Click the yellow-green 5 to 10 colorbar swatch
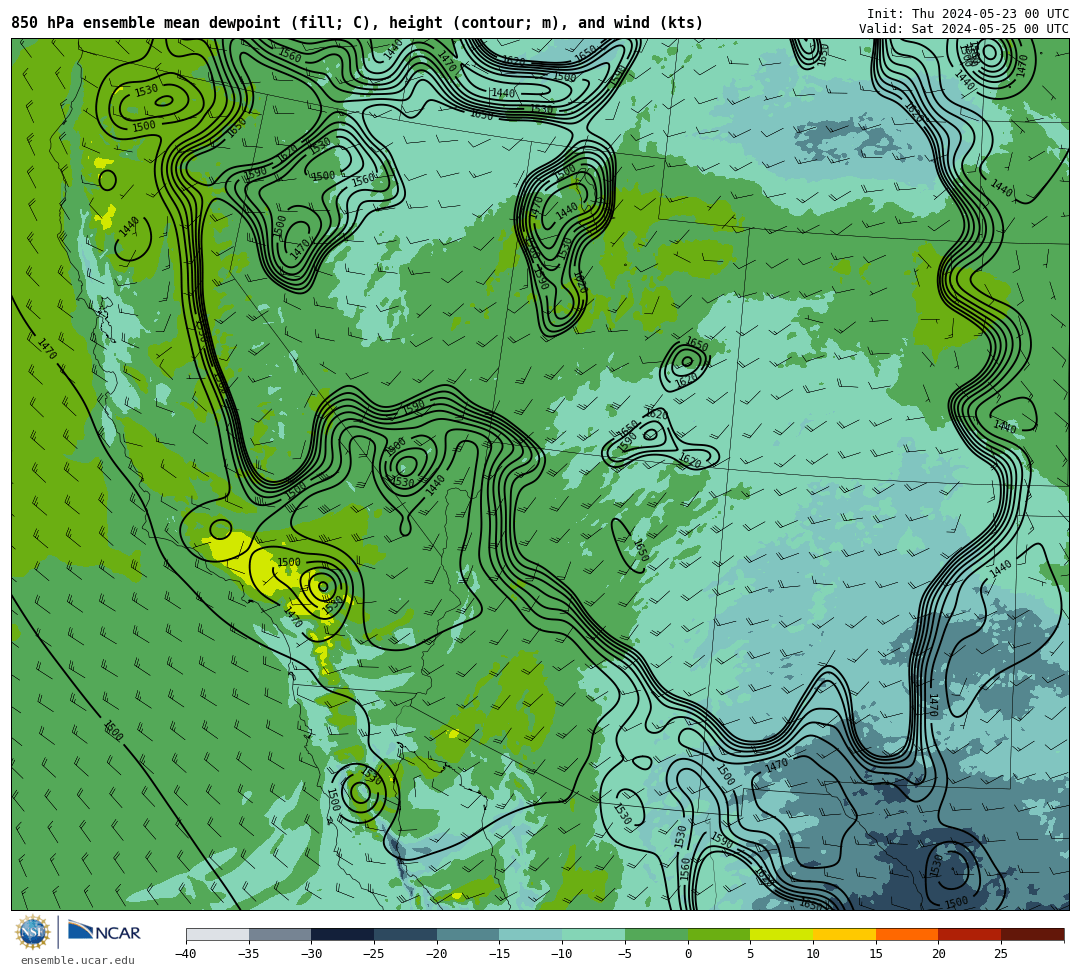This screenshot has height=973, width=1080. pyautogui.click(x=782, y=934)
